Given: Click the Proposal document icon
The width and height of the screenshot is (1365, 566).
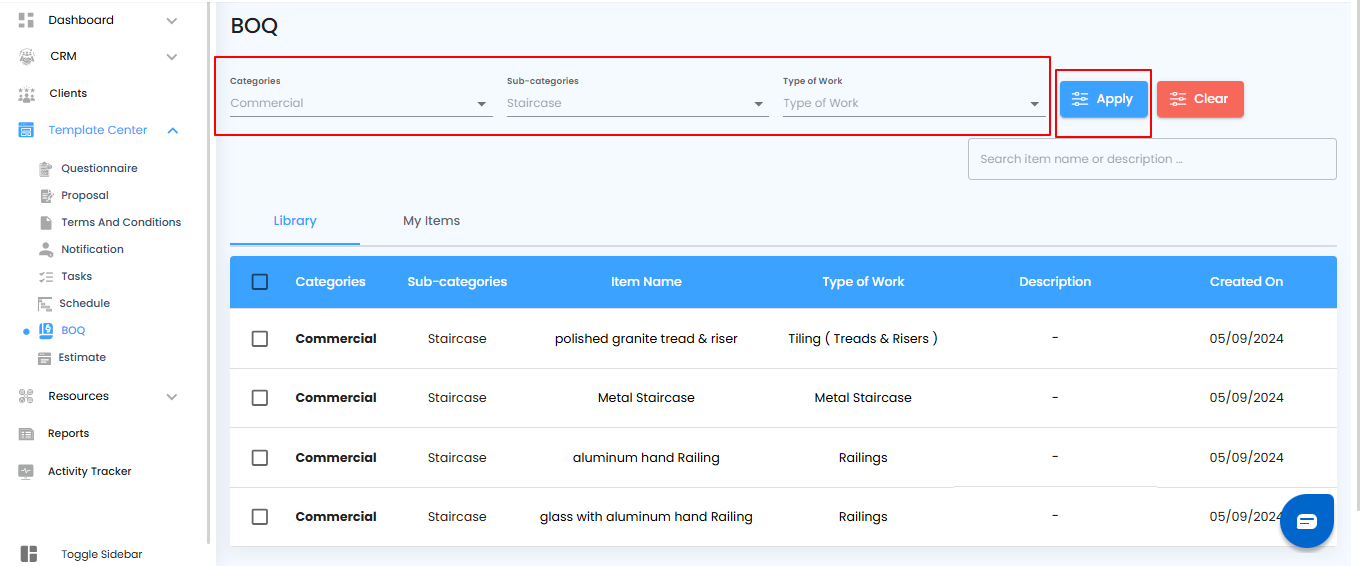Looking at the screenshot, I should (45, 196).
